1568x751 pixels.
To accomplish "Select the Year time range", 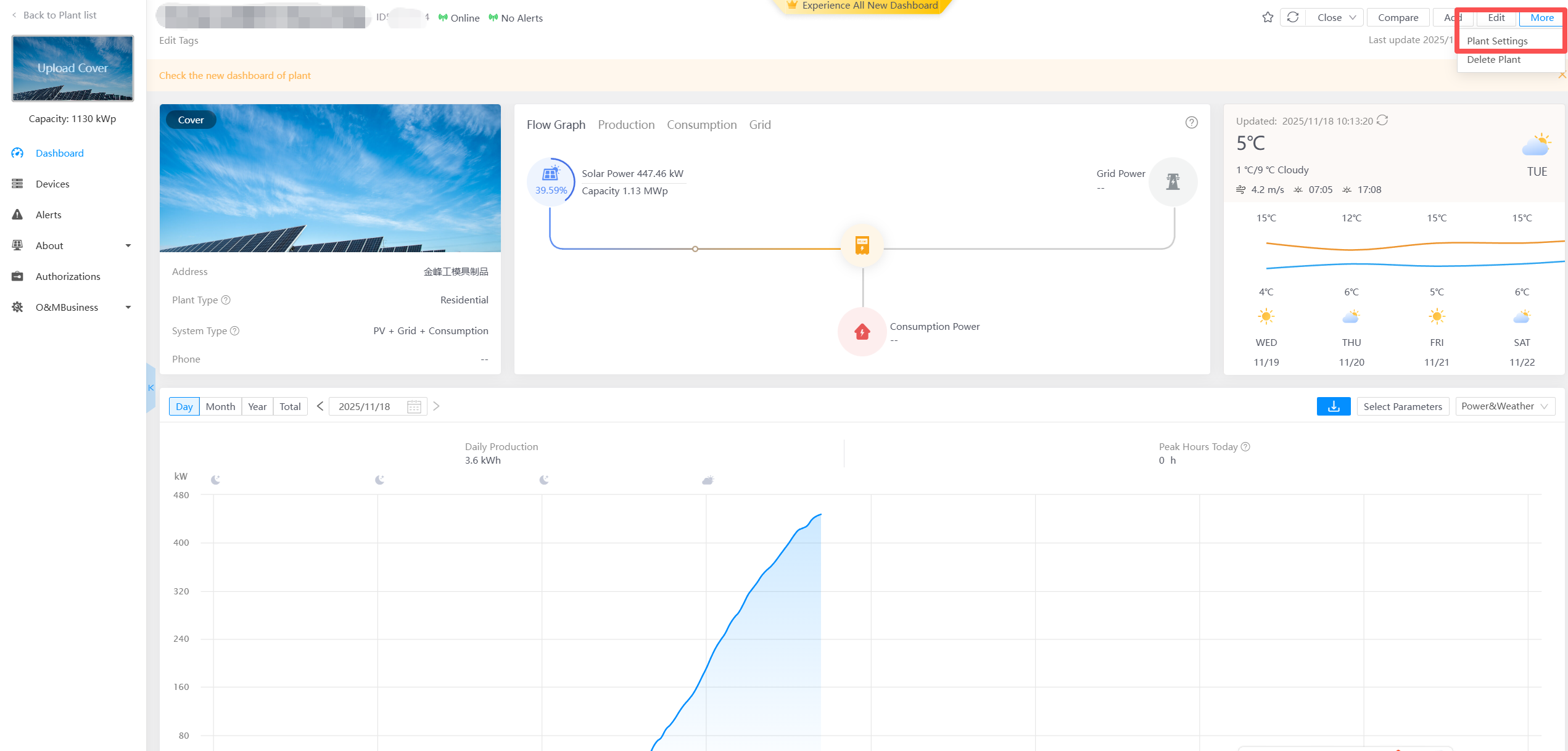I will (257, 406).
